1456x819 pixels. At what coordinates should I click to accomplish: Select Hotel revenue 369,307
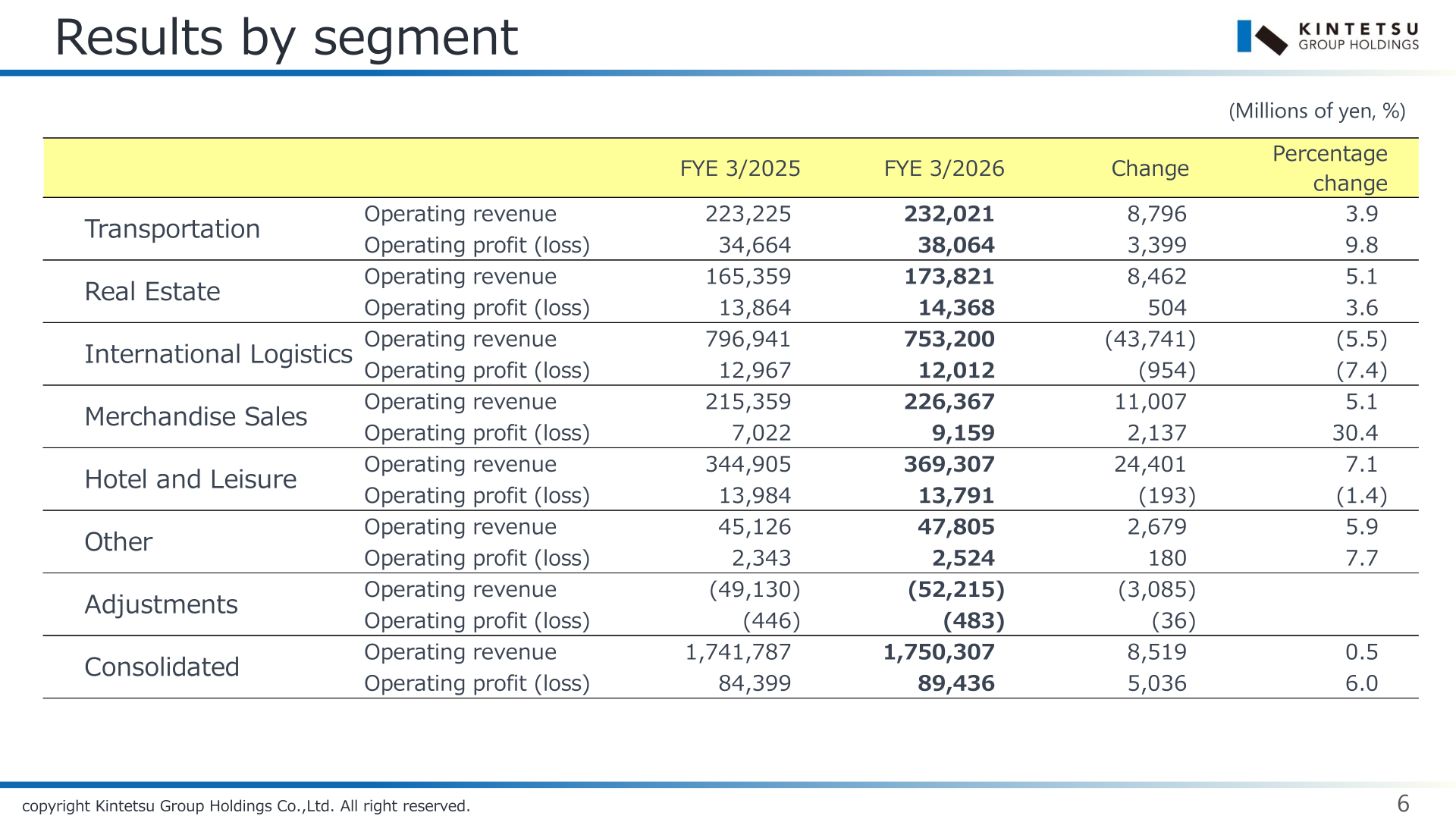pyautogui.click(x=949, y=464)
